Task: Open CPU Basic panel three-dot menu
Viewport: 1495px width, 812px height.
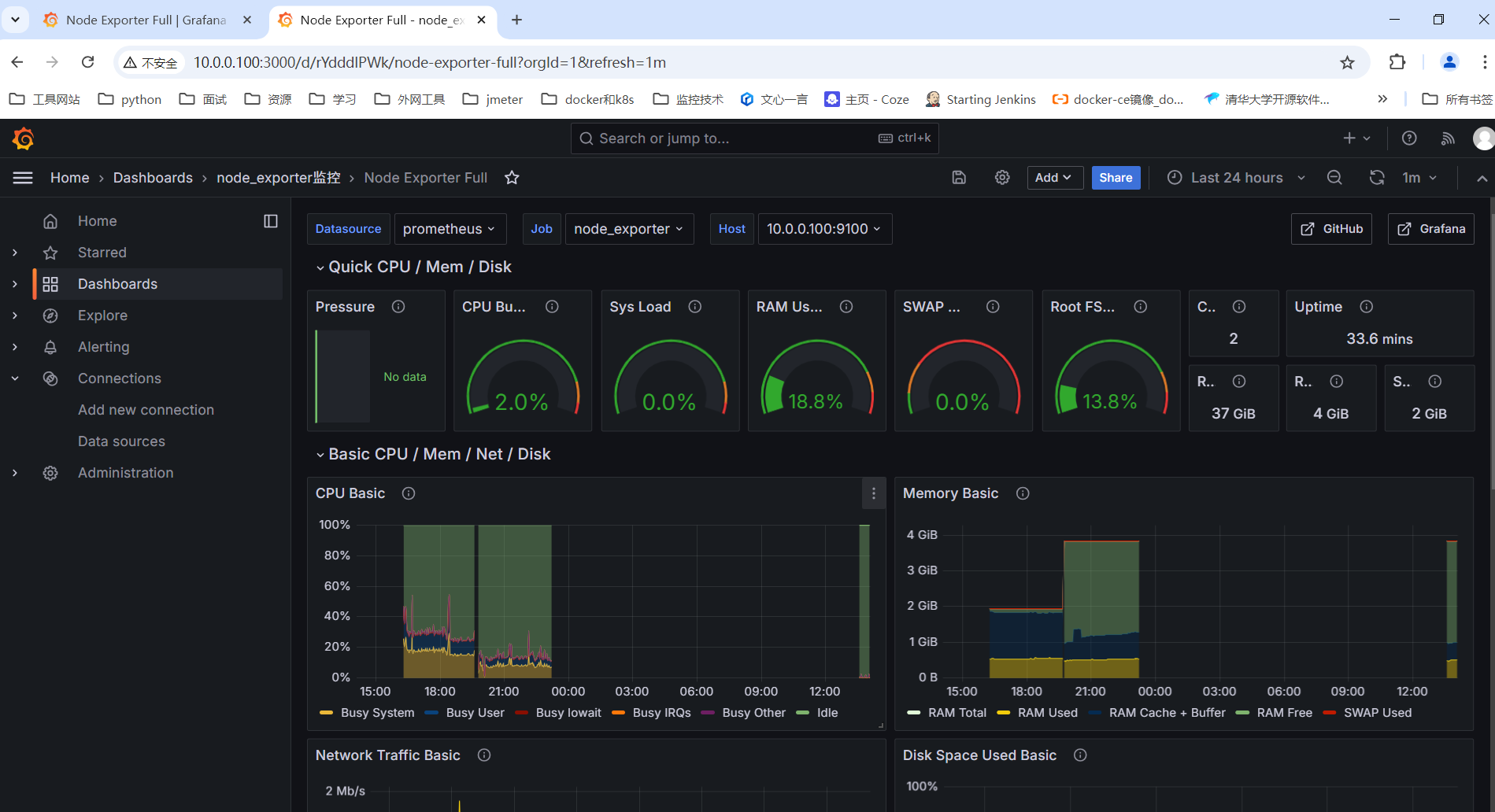Action: point(874,493)
